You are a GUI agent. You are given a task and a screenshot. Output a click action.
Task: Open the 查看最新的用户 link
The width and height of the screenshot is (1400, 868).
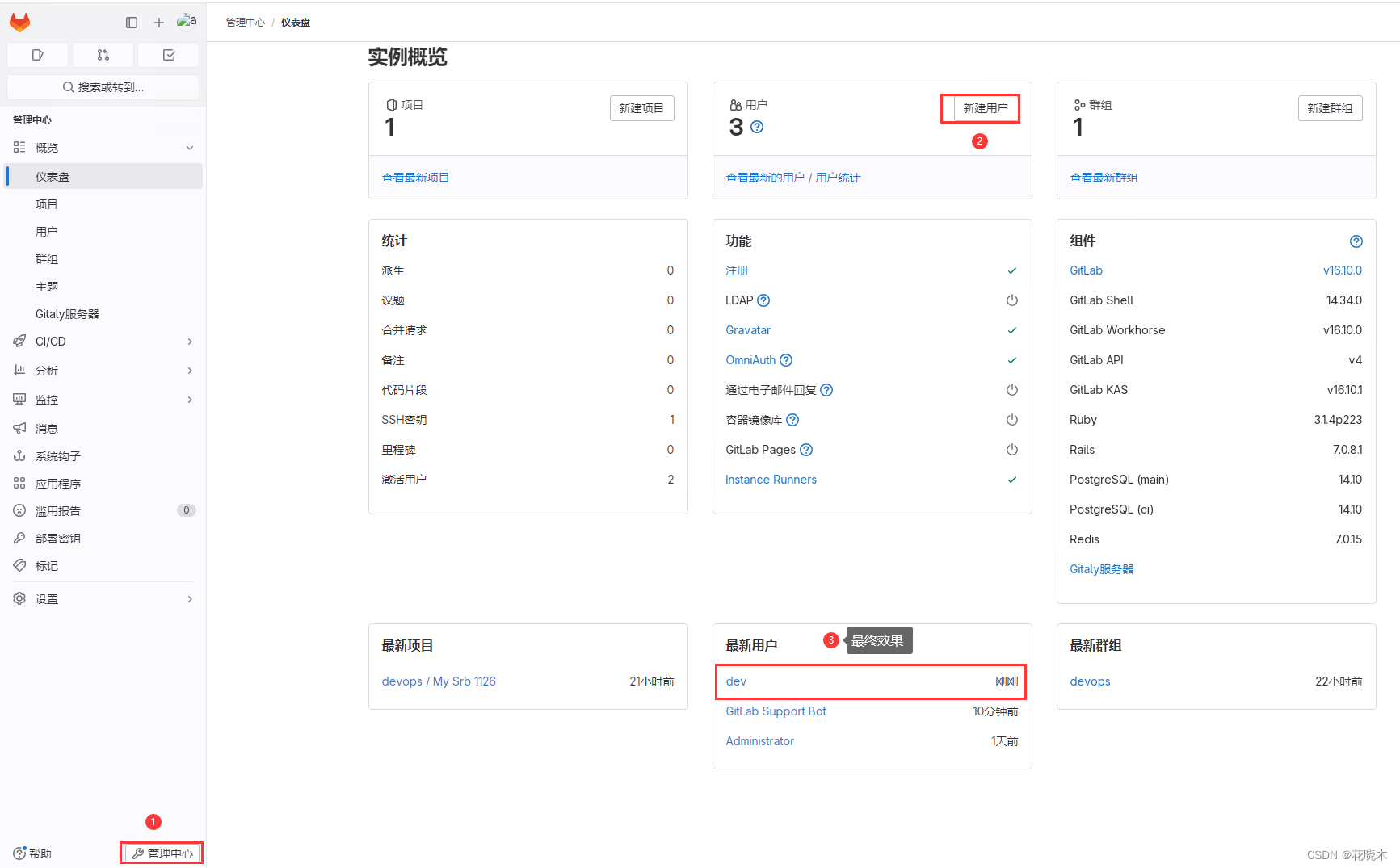coord(765,178)
